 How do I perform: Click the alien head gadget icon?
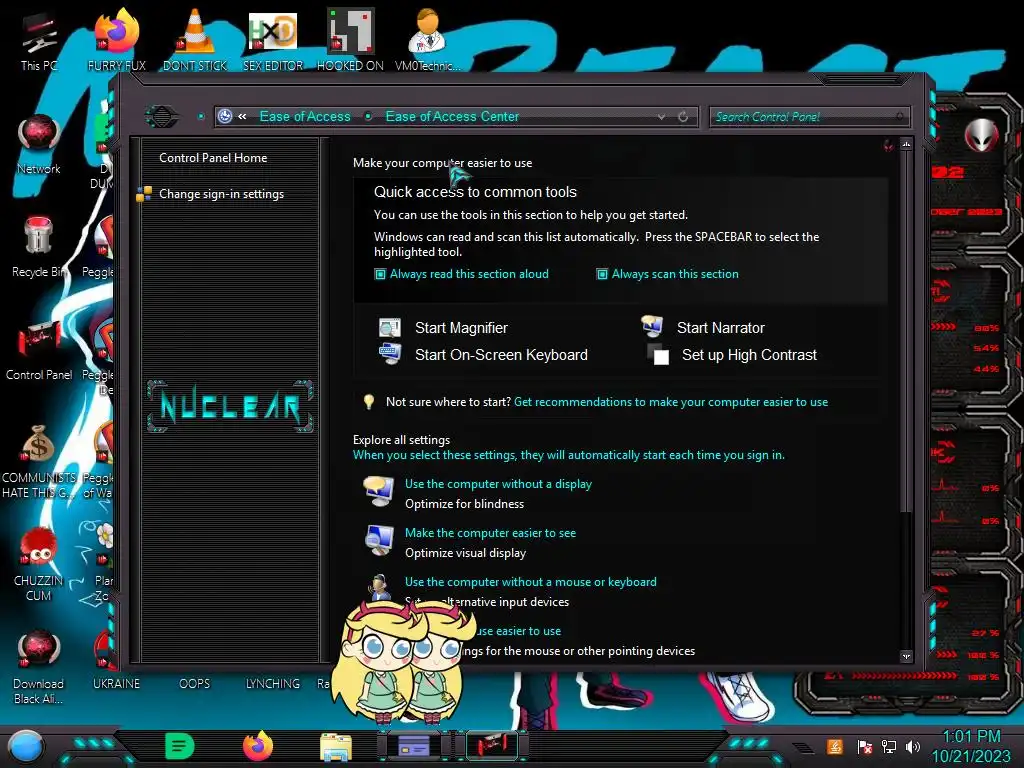click(981, 136)
